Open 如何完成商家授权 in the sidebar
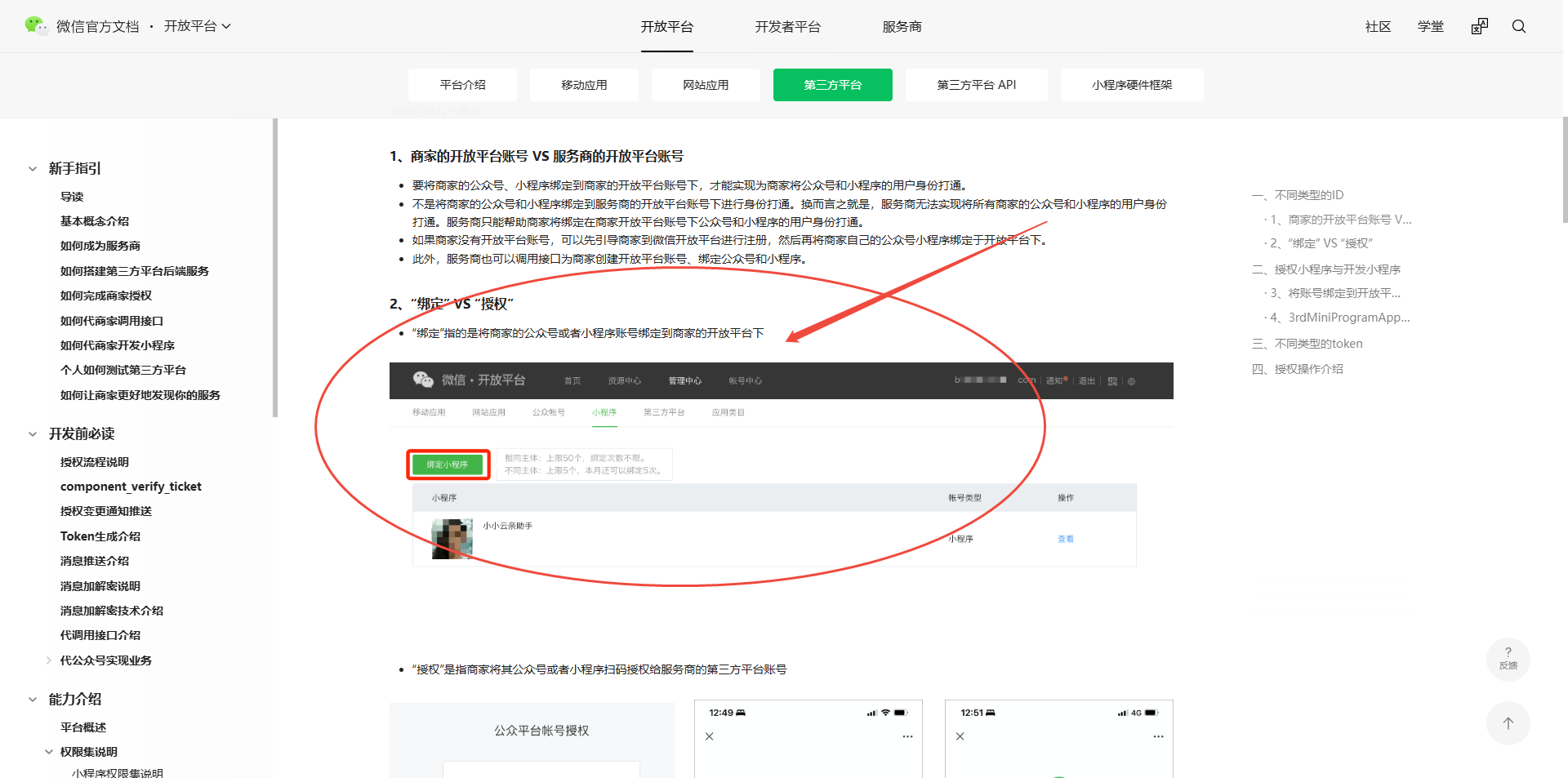This screenshot has width=1568, height=778. pos(106,296)
